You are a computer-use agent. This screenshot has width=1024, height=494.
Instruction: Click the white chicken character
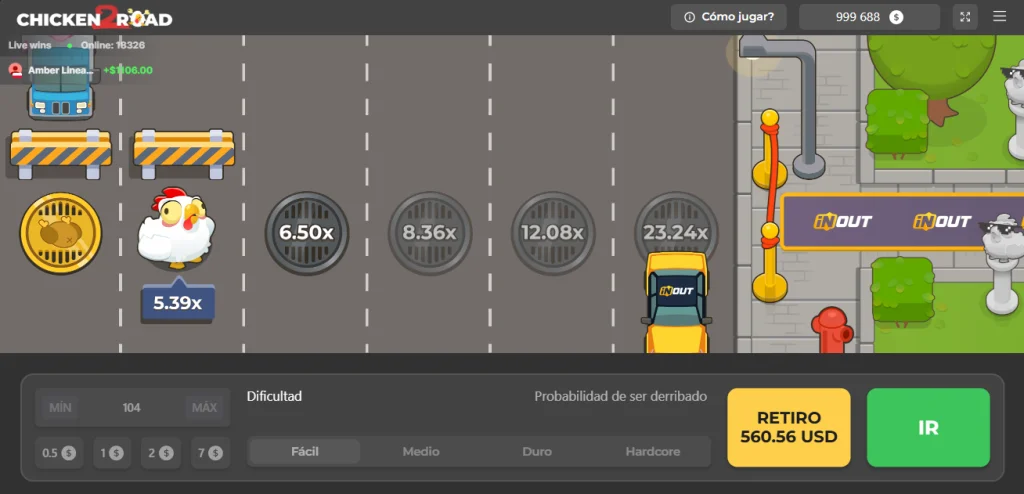coord(176,227)
